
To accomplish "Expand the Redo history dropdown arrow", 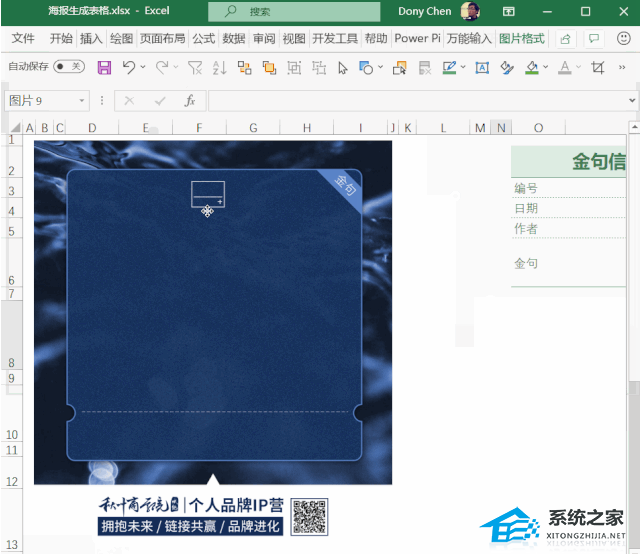I will [176, 66].
